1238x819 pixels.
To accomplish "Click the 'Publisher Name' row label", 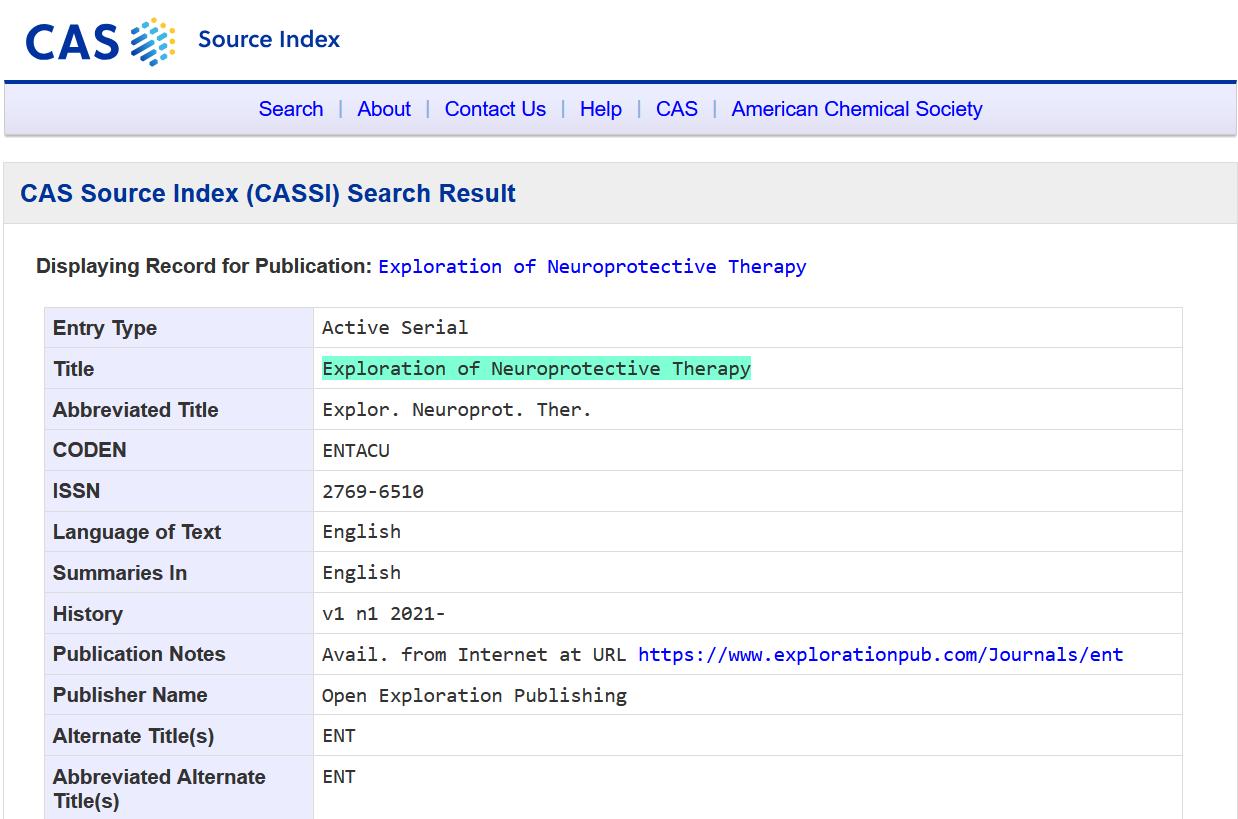I will click(130, 695).
